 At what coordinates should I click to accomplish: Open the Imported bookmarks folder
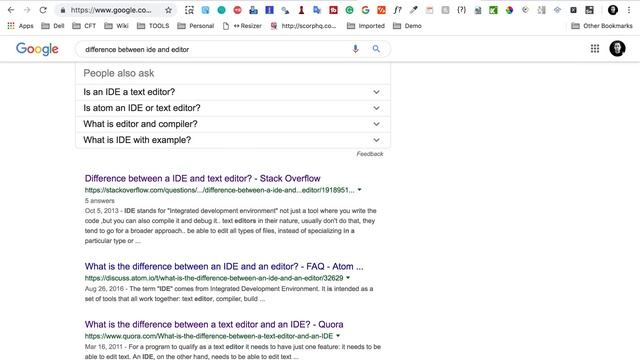366,26
